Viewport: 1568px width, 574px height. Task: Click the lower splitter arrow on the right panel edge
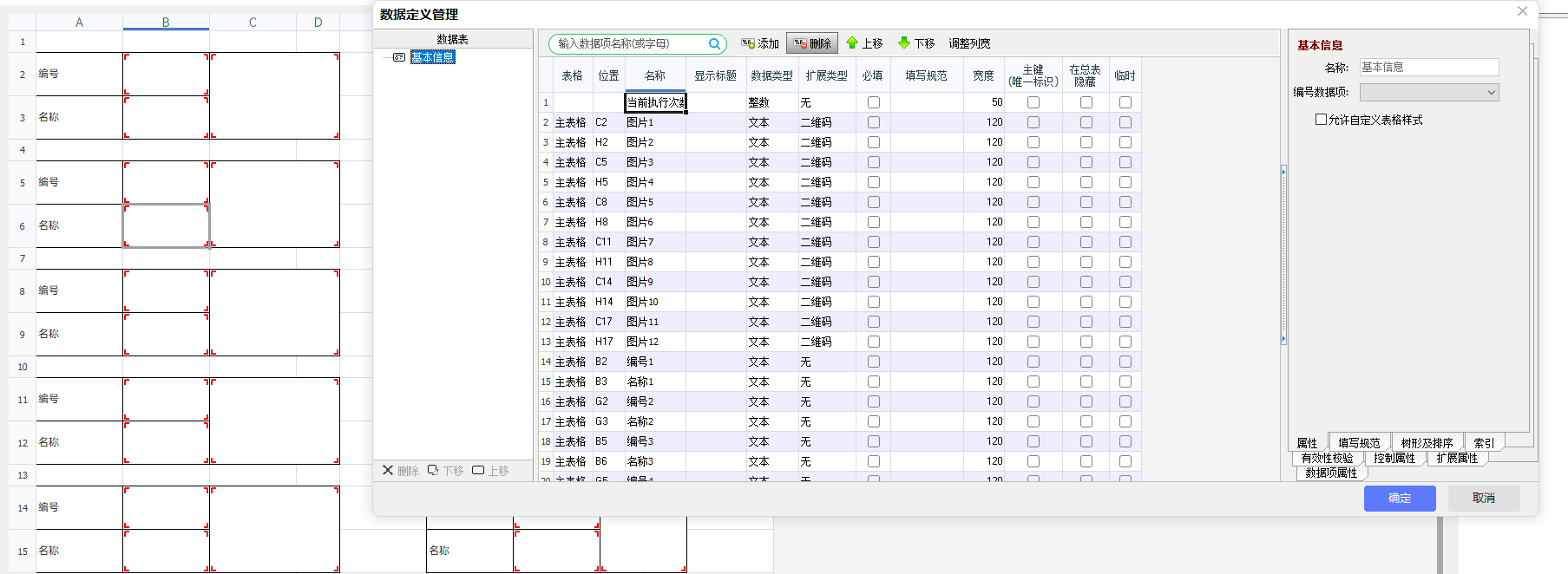click(x=1283, y=340)
